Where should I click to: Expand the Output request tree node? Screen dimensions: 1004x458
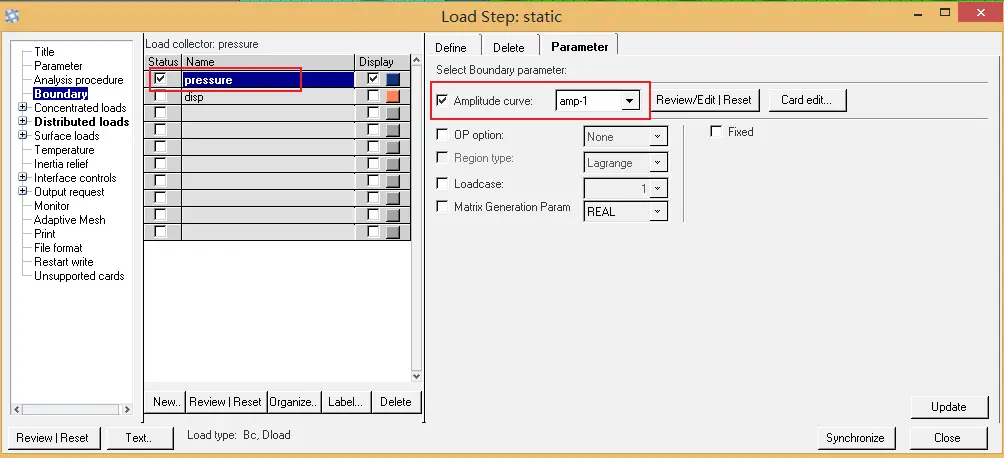23,192
